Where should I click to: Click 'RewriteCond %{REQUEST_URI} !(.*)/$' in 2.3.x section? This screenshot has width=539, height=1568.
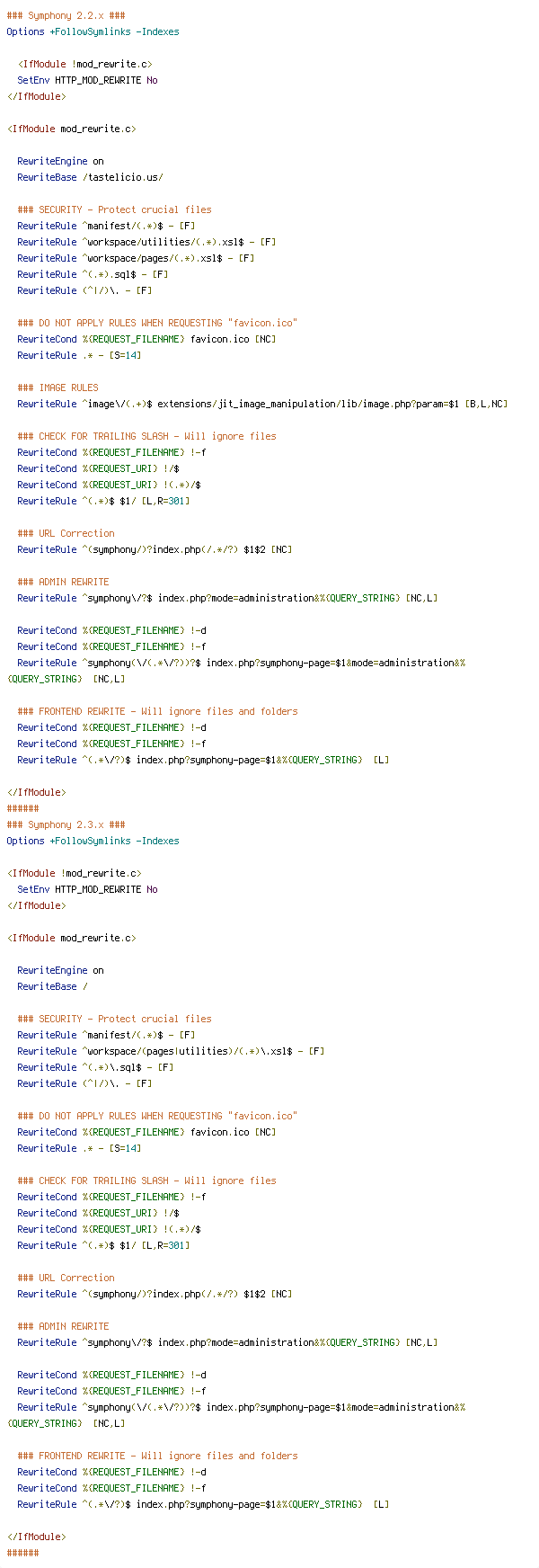coord(109,1229)
